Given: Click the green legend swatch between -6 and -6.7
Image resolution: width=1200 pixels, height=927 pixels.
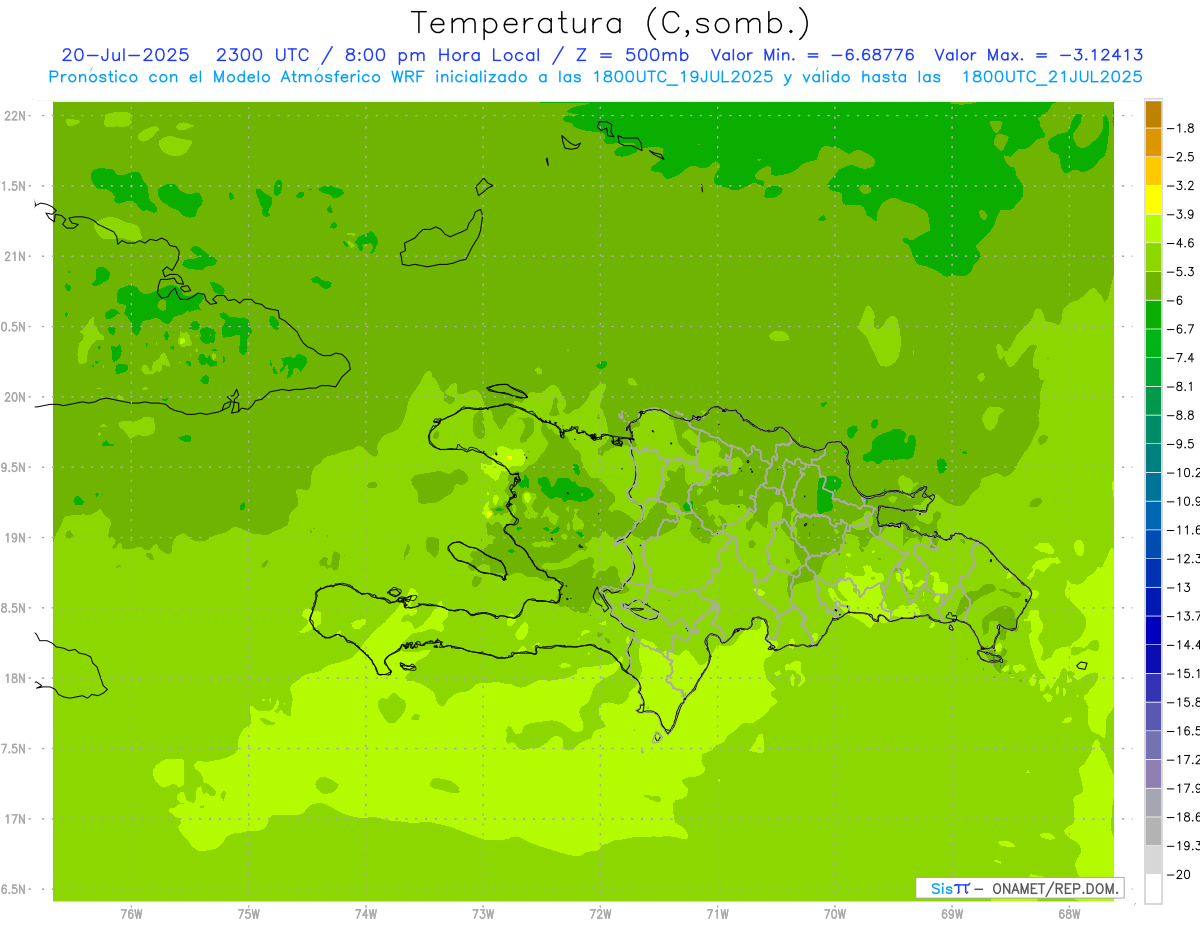Looking at the screenshot, I should point(1153,315).
